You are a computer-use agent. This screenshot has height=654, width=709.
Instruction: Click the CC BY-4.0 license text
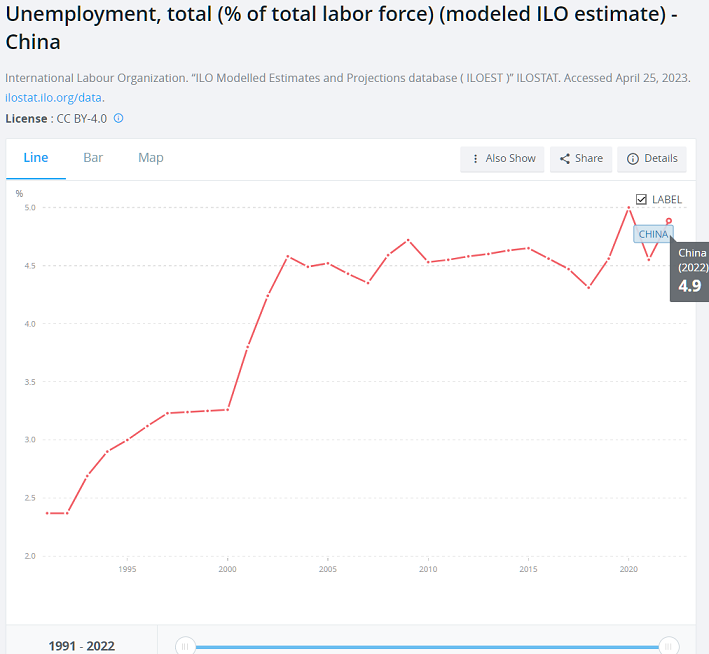pos(81,118)
